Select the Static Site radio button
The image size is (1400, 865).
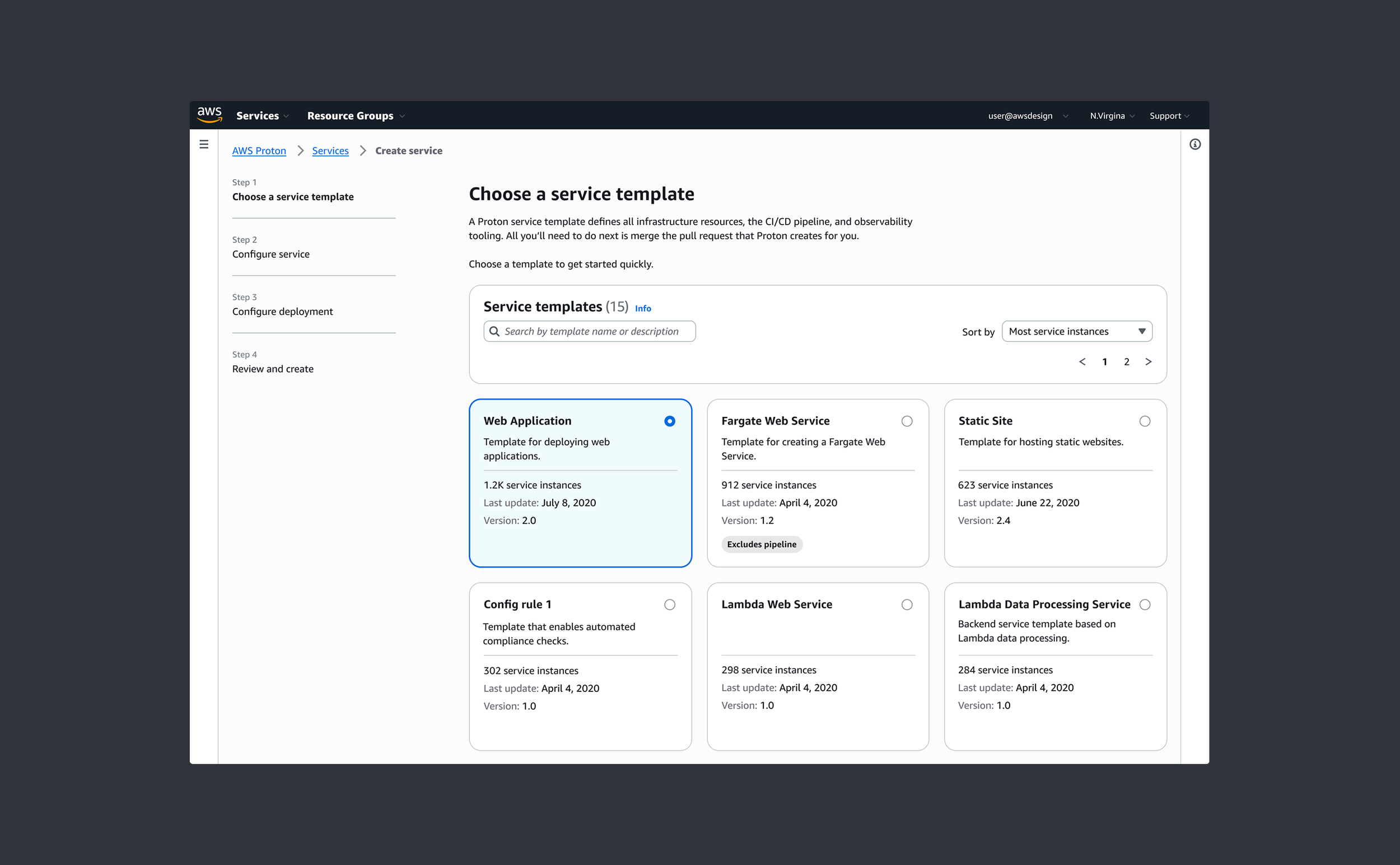(1145, 421)
